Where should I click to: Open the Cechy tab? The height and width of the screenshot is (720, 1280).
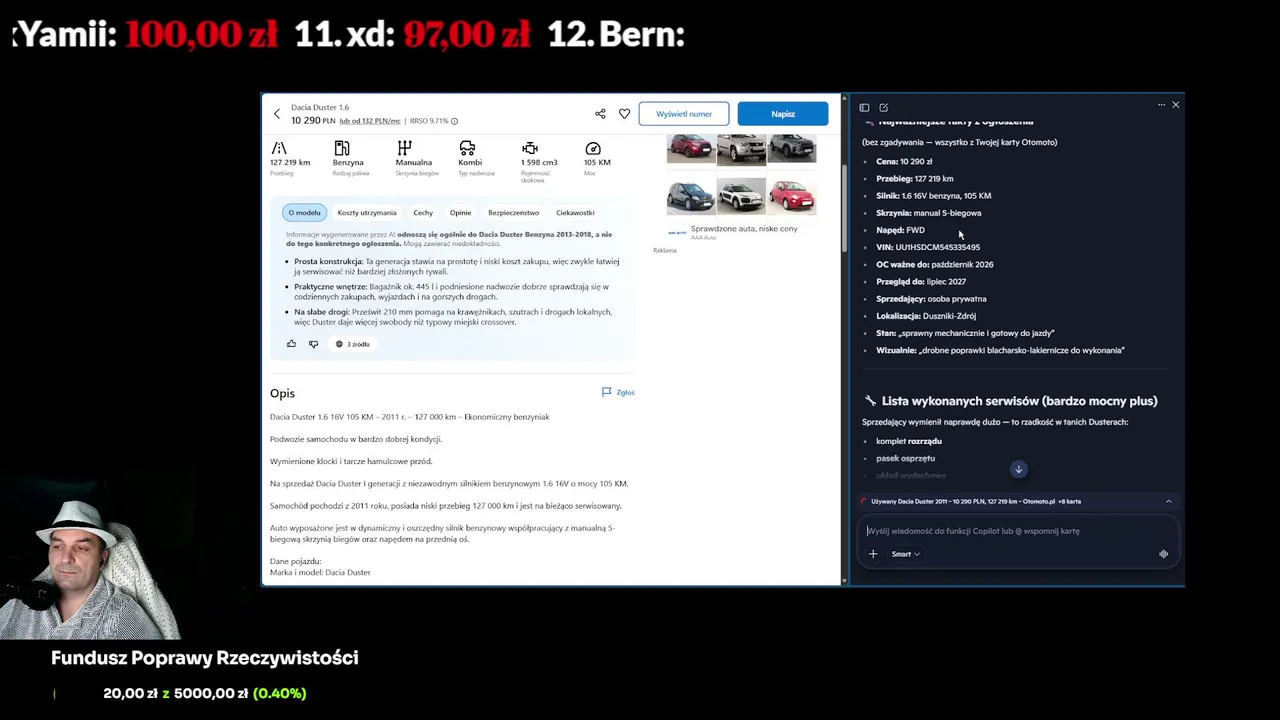click(x=423, y=213)
